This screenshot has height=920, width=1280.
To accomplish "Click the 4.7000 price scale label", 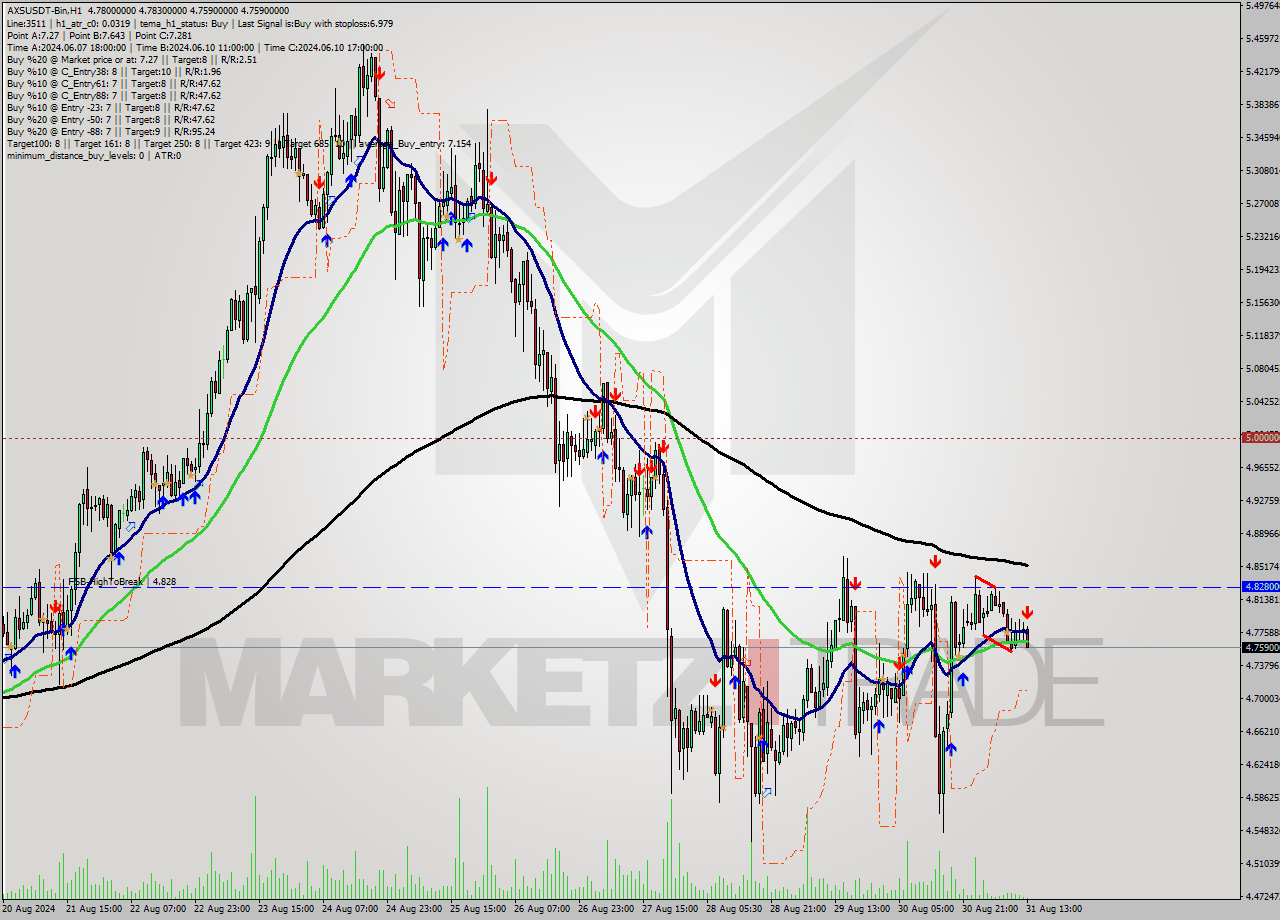I will [x=1262, y=699].
